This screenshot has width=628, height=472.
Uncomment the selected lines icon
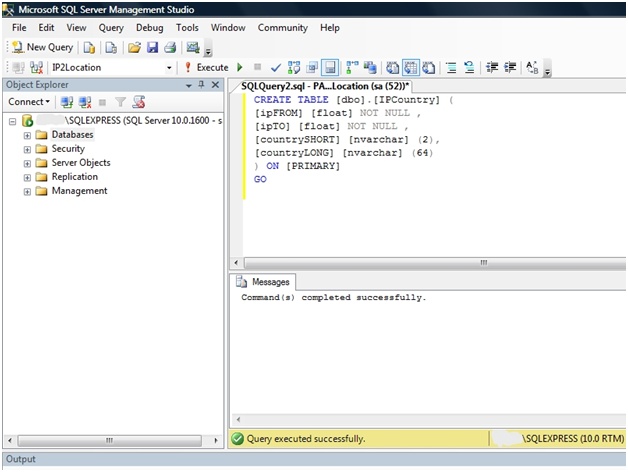pos(469,67)
